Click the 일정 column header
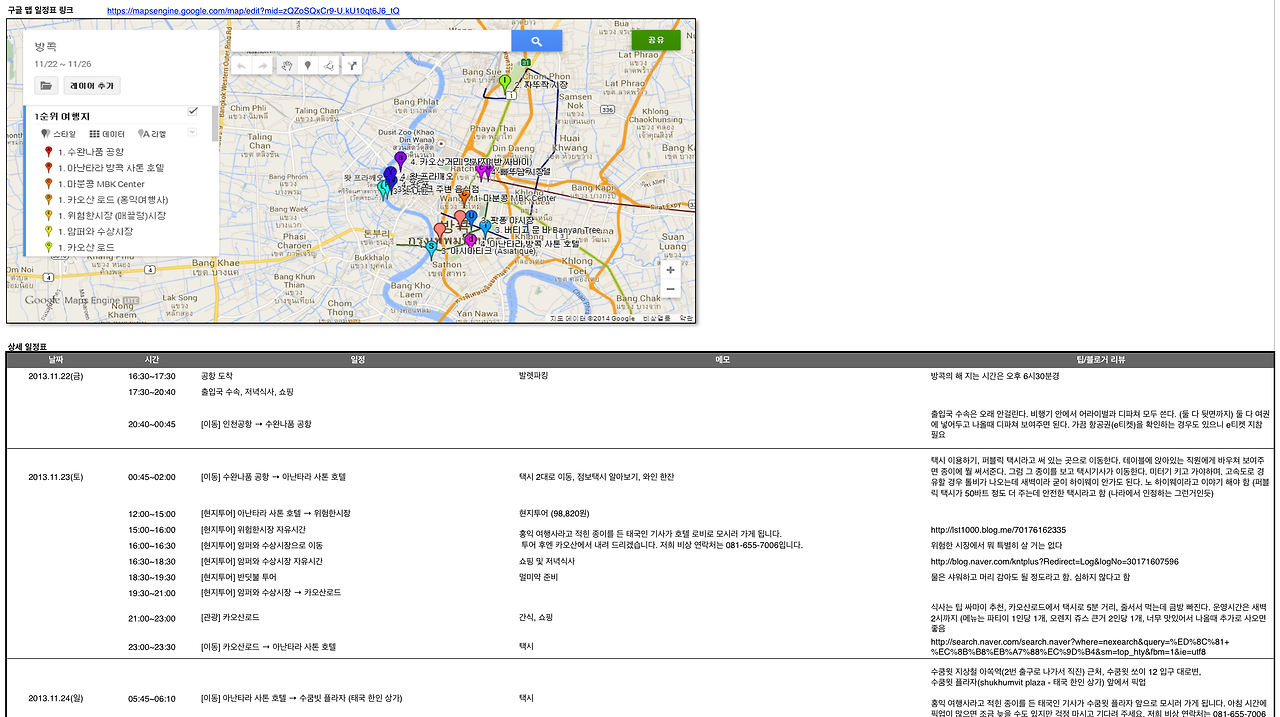Screen dimensions: 1280x717 coord(357,358)
